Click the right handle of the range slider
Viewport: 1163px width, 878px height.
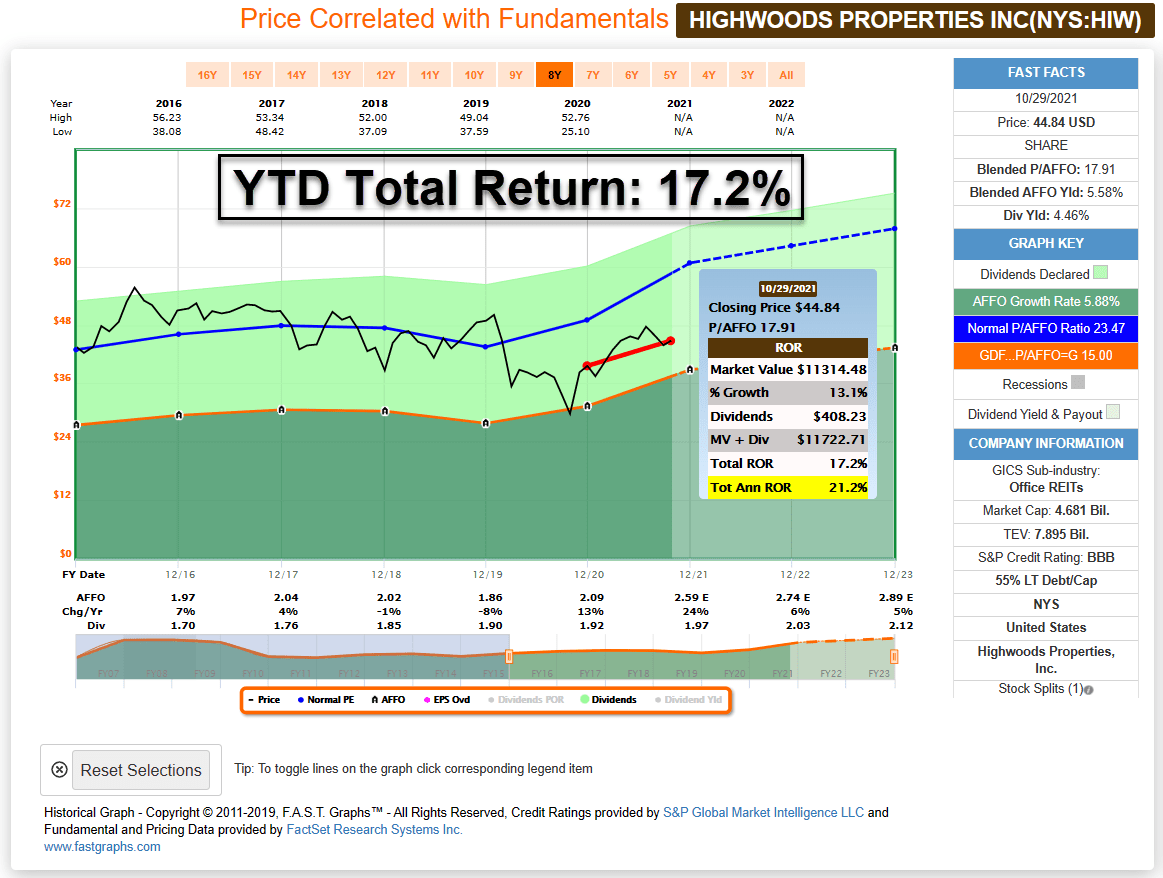click(x=894, y=656)
